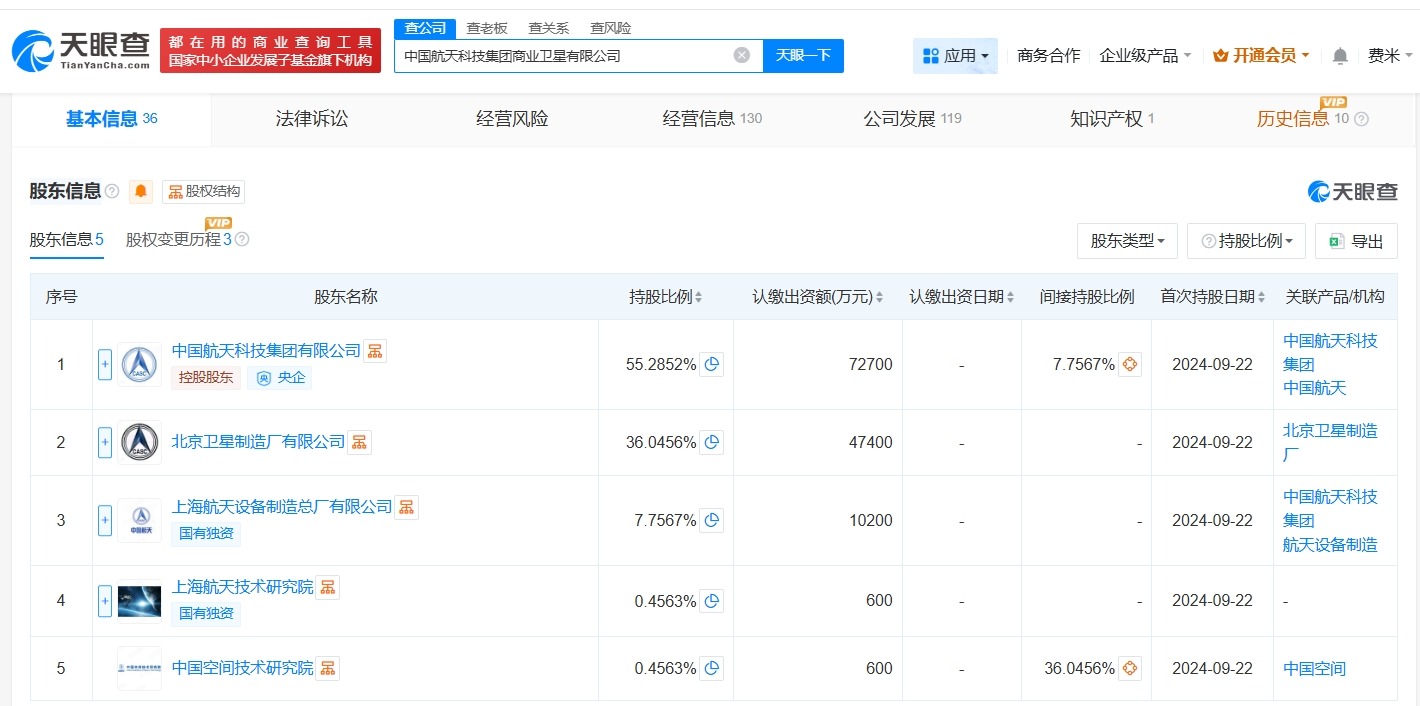Click the 天眼一下 search button
Screen dimensions: 1420x706
tap(804, 55)
